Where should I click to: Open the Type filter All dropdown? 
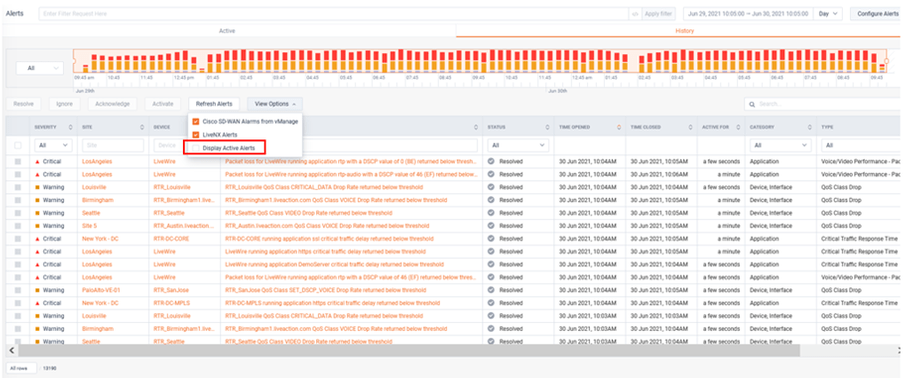click(x=861, y=146)
